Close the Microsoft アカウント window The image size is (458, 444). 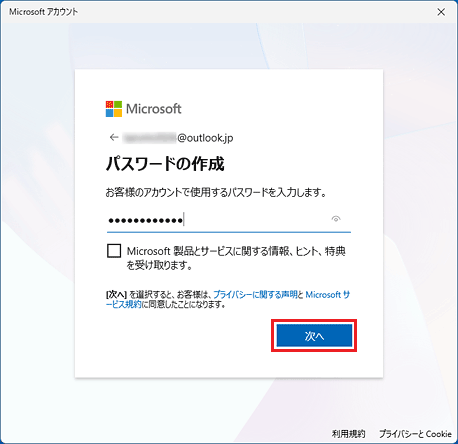click(441, 12)
